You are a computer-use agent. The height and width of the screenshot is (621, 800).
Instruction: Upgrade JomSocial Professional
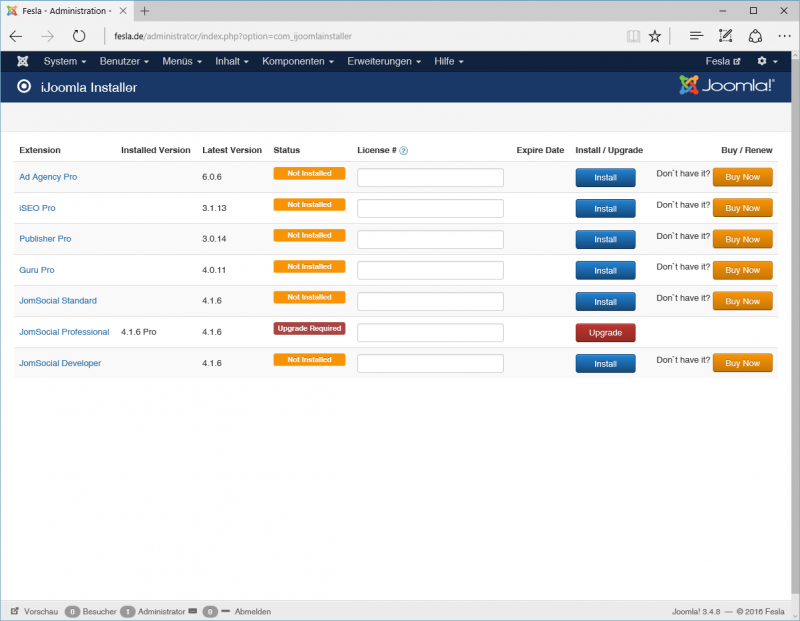click(x=605, y=333)
